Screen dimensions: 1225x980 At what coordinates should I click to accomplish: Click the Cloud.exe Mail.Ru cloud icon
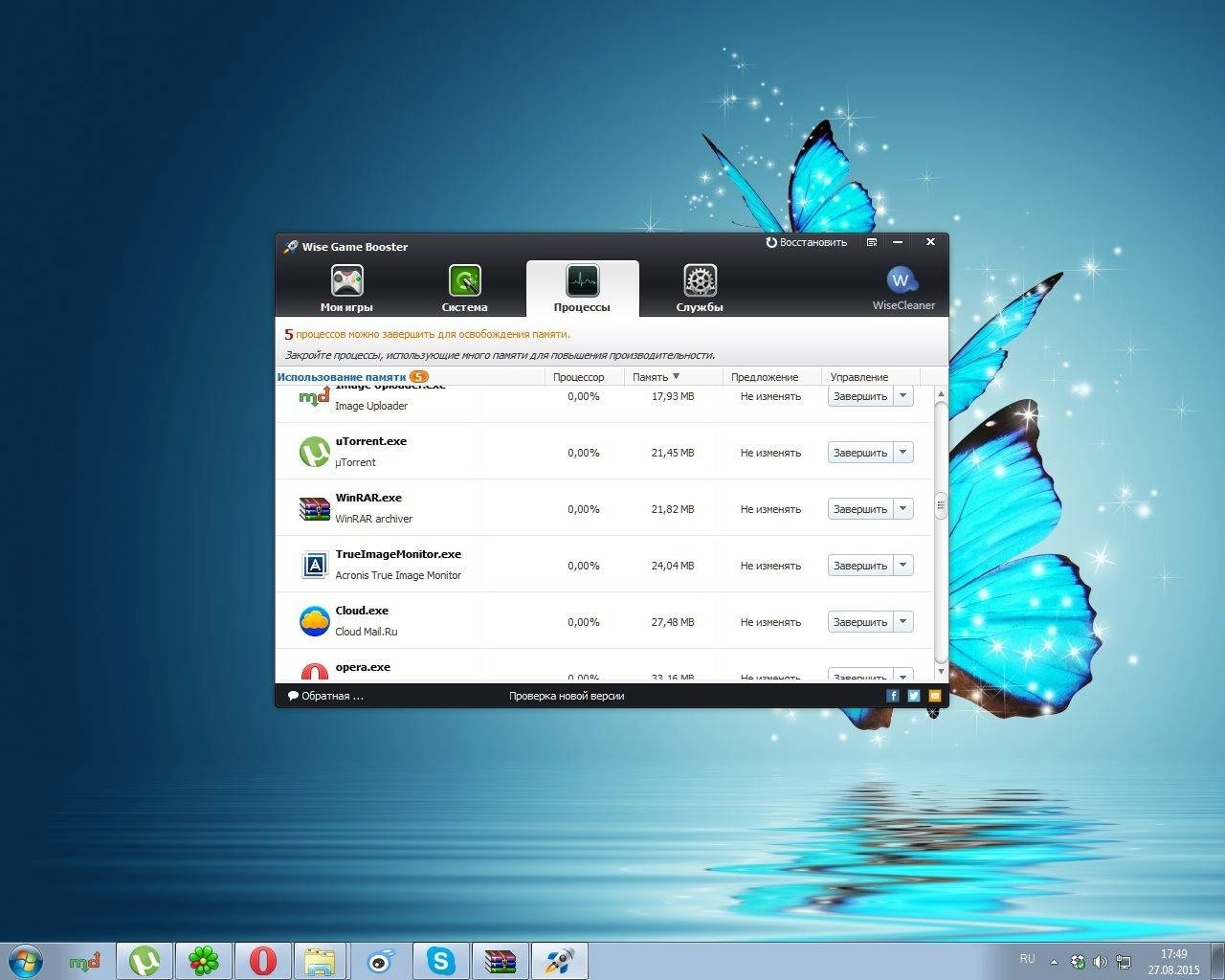[314, 621]
